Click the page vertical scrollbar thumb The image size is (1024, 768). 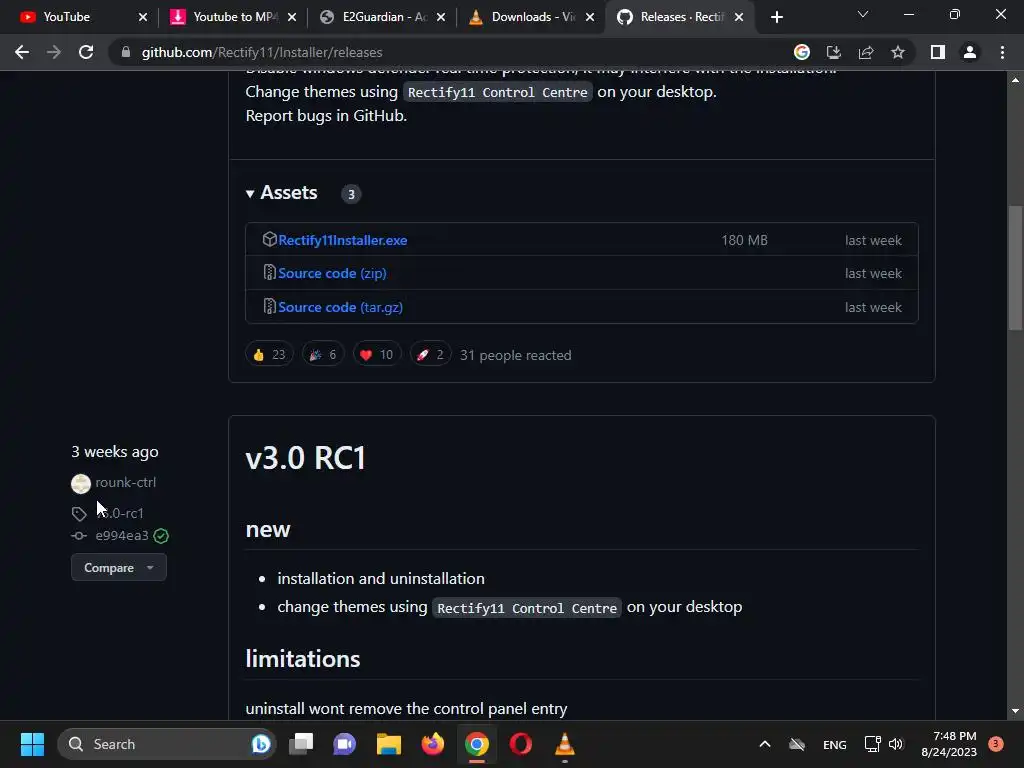[1015, 268]
